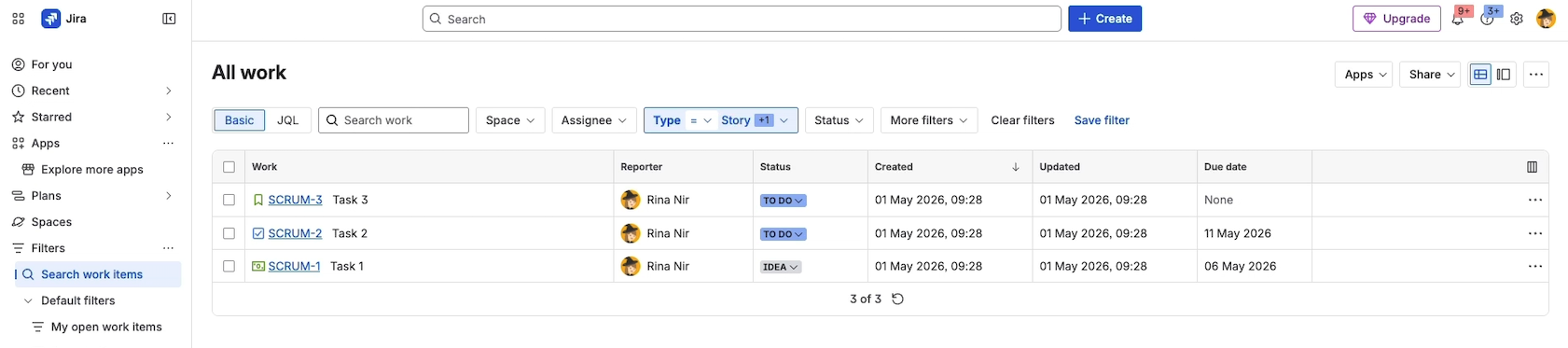Click the Create button
The image size is (1568, 348).
tap(1104, 19)
